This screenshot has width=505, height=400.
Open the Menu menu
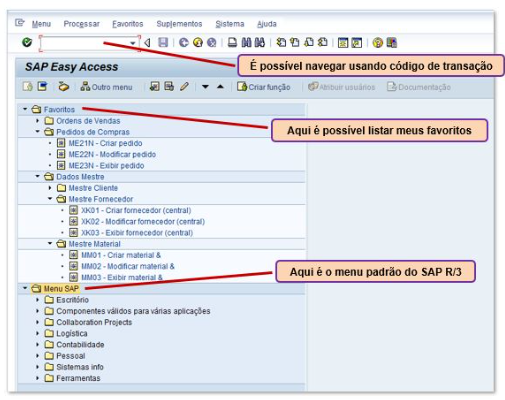(41, 24)
